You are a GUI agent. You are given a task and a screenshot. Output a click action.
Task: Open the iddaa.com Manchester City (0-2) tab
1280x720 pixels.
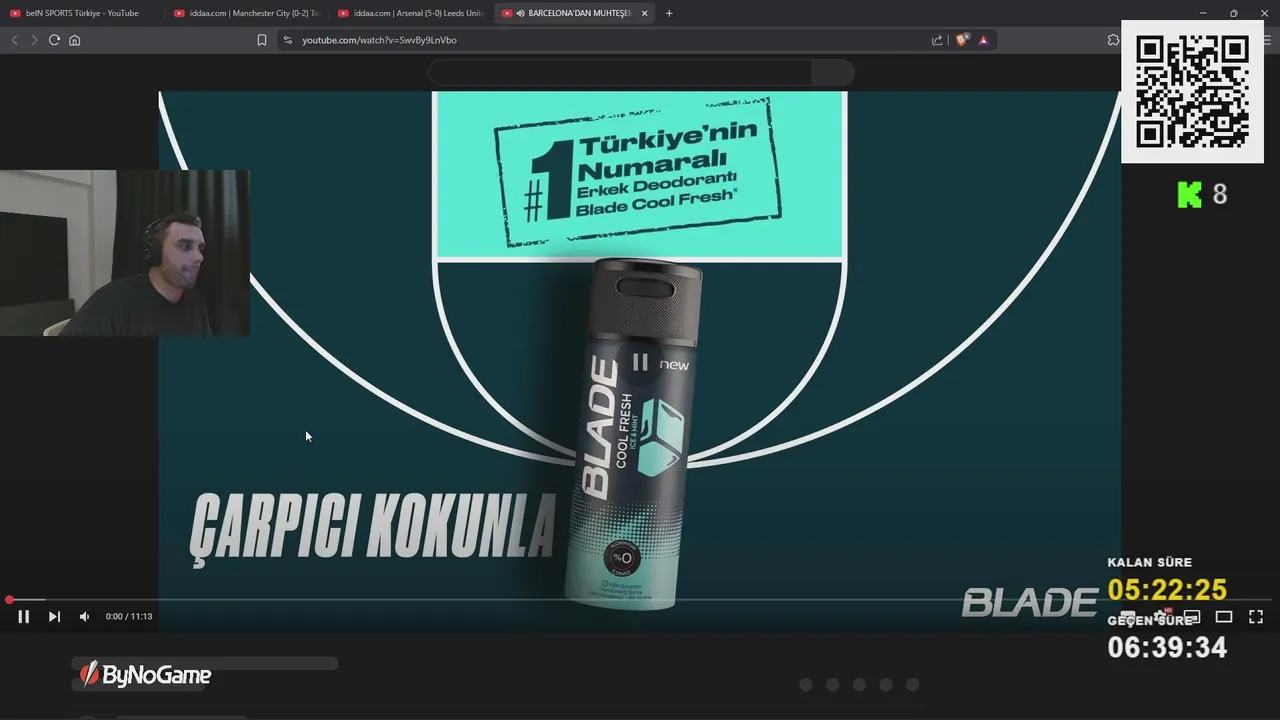coord(245,13)
